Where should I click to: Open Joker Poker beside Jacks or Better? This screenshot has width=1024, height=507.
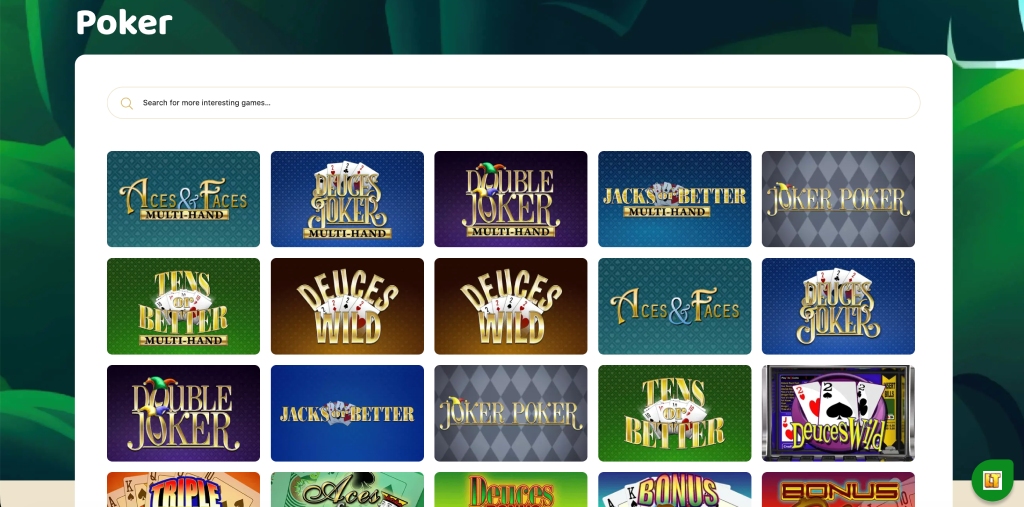(x=511, y=413)
